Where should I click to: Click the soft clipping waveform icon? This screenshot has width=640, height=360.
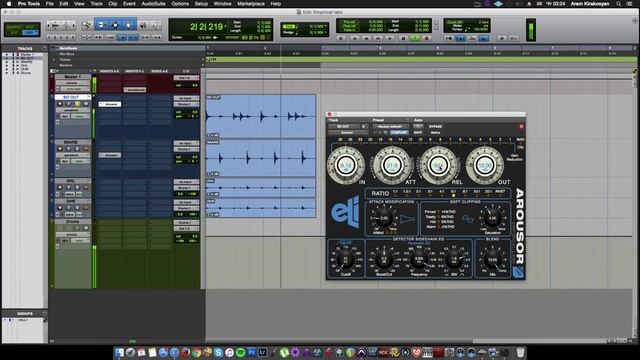click(467, 220)
